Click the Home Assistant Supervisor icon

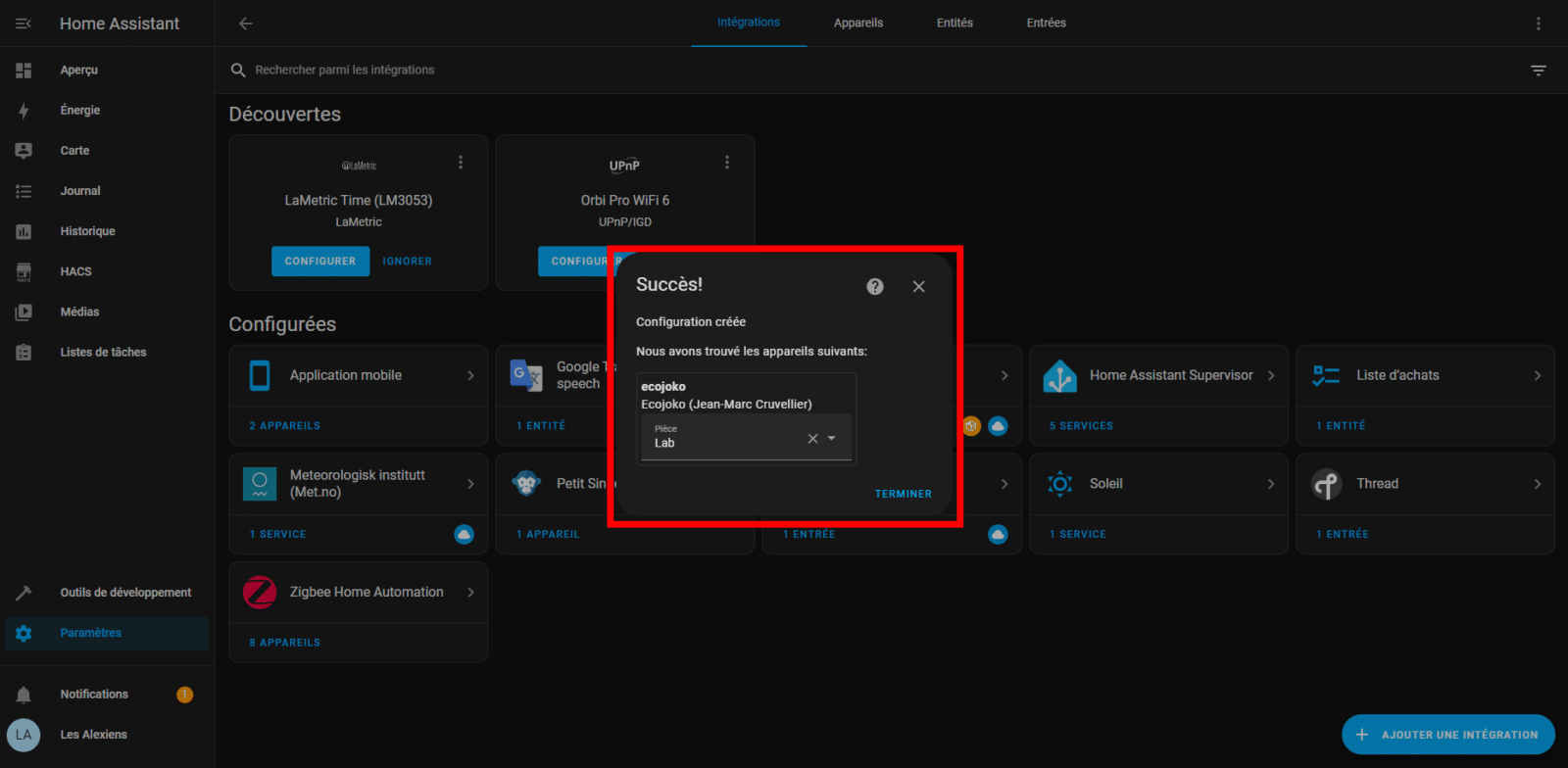1060,375
